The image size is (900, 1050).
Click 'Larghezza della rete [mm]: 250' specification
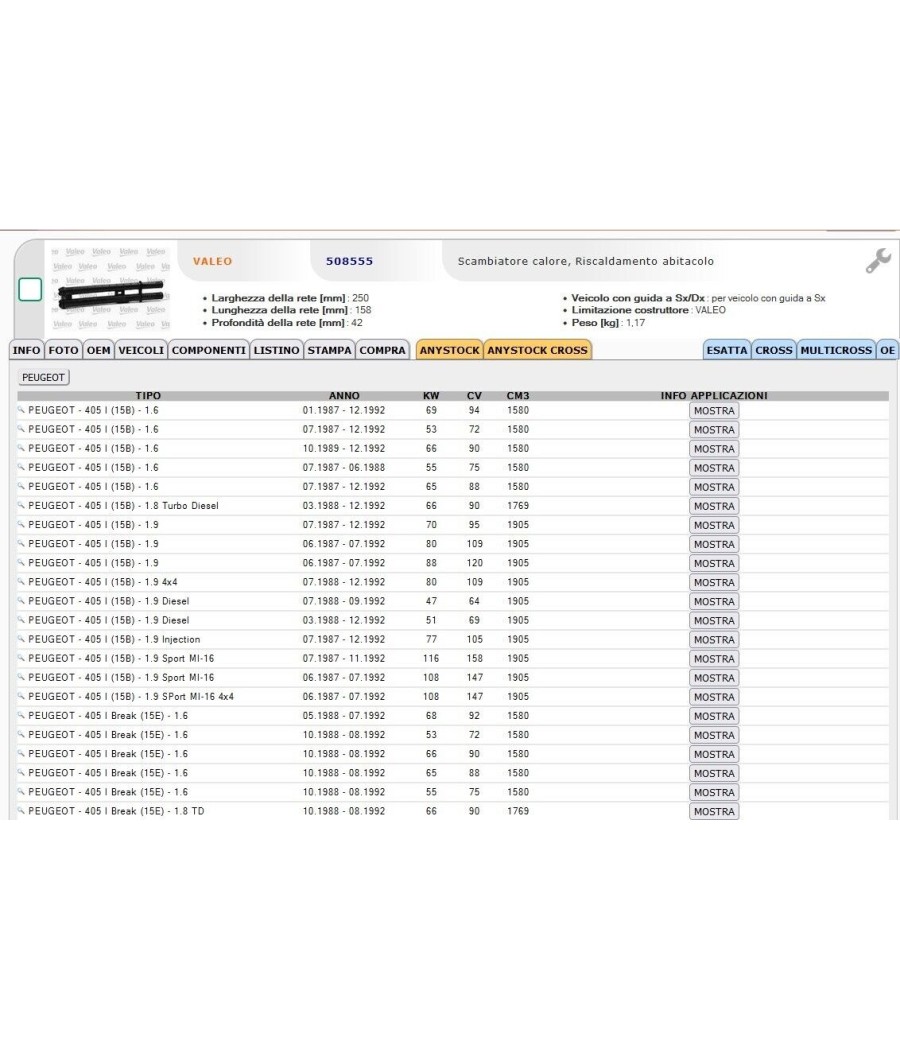[x=290, y=298]
